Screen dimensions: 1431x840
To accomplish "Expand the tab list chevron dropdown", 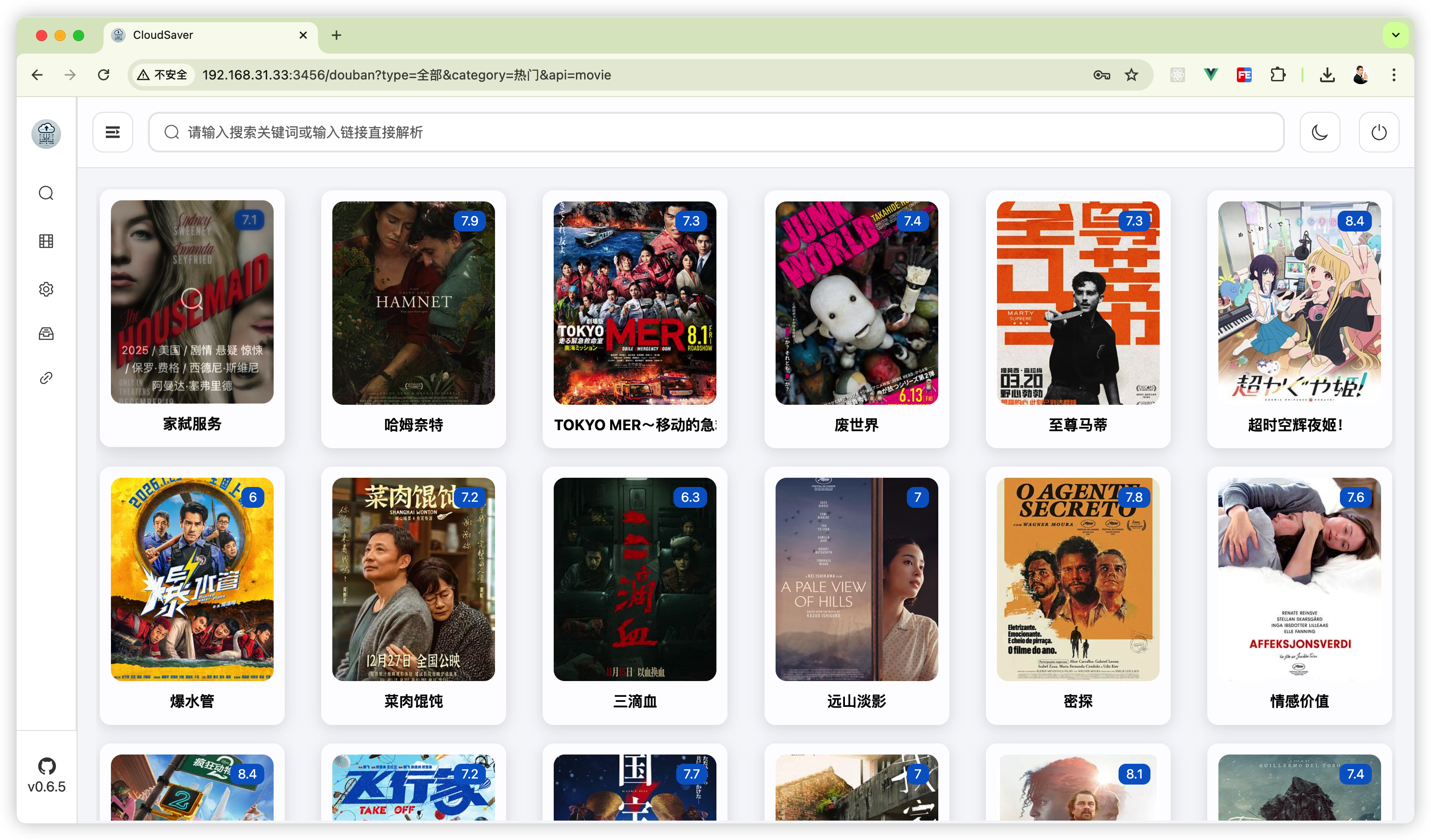I will pyautogui.click(x=1395, y=35).
